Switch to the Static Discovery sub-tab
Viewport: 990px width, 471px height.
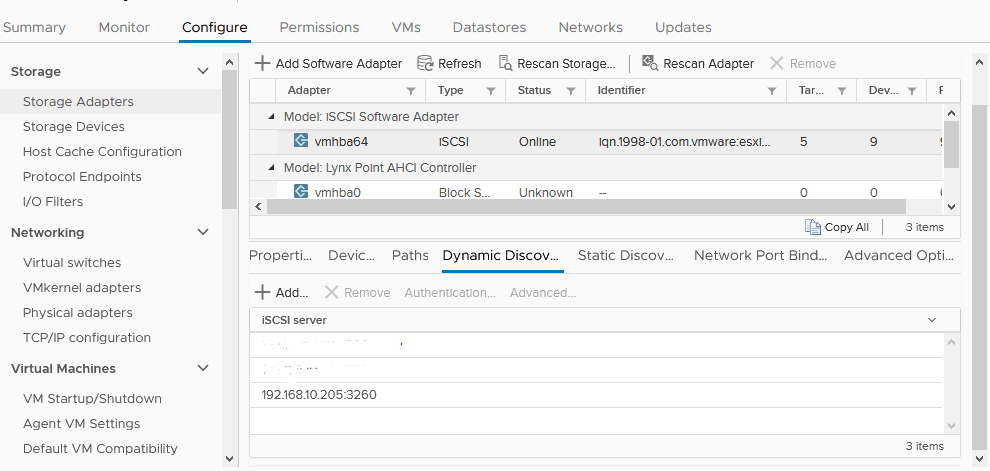tap(626, 255)
